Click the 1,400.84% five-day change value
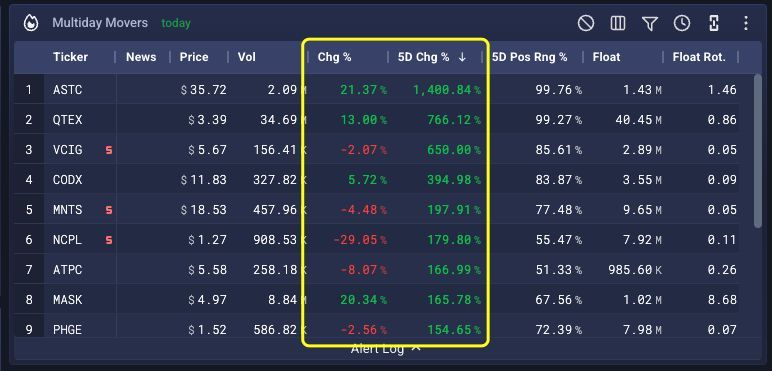This screenshot has height=371, width=772. click(x=447, y=90)
